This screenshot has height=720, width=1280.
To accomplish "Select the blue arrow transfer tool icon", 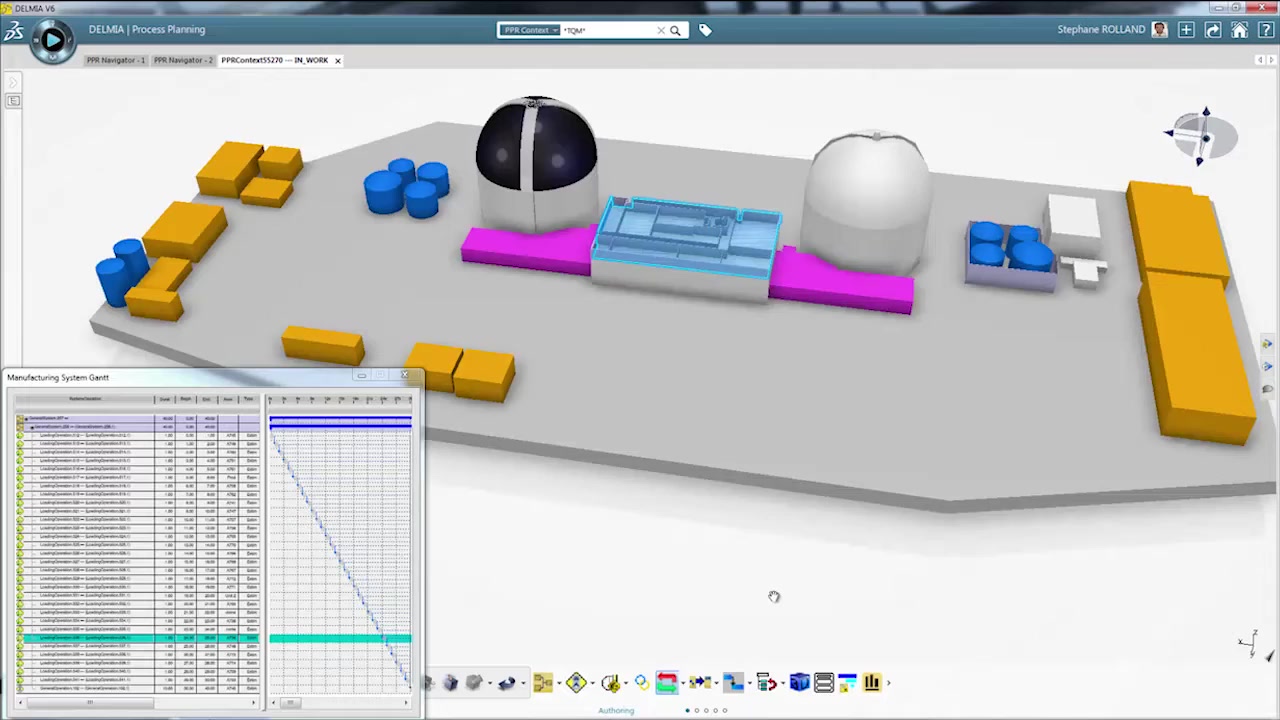I will pyautogui.click(x=700, y=683).
